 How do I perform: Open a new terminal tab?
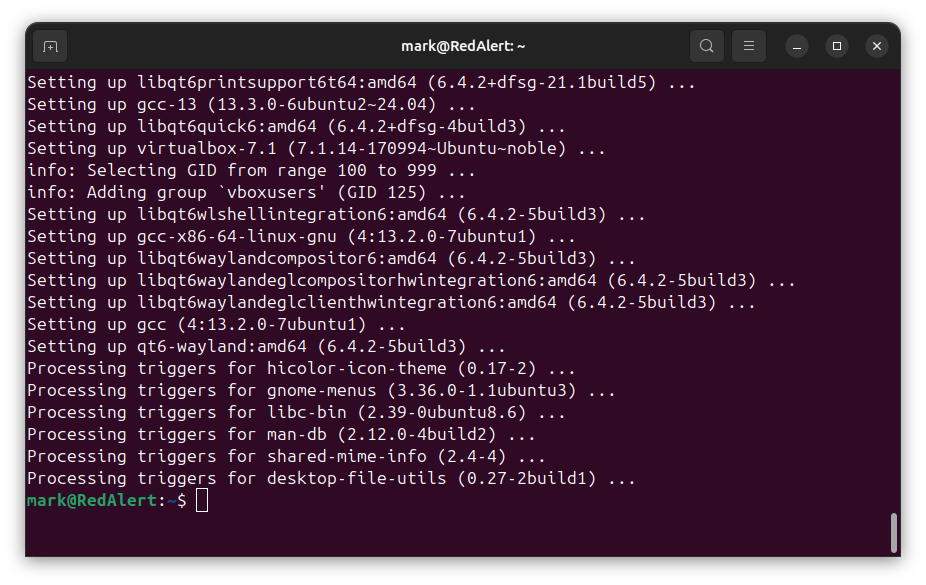pyautogui.click(x=50, y=46)
